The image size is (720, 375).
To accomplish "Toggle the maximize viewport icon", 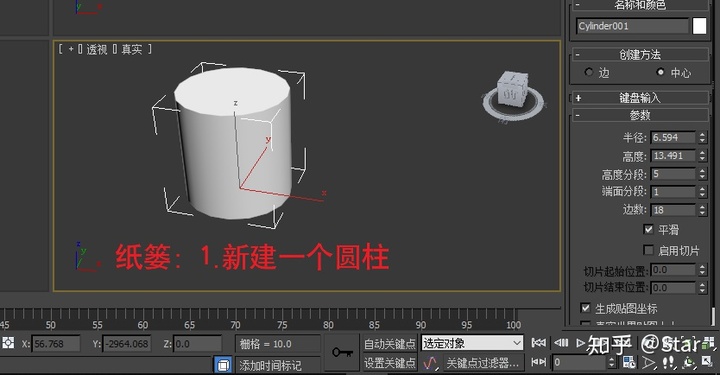I will 708,362.
